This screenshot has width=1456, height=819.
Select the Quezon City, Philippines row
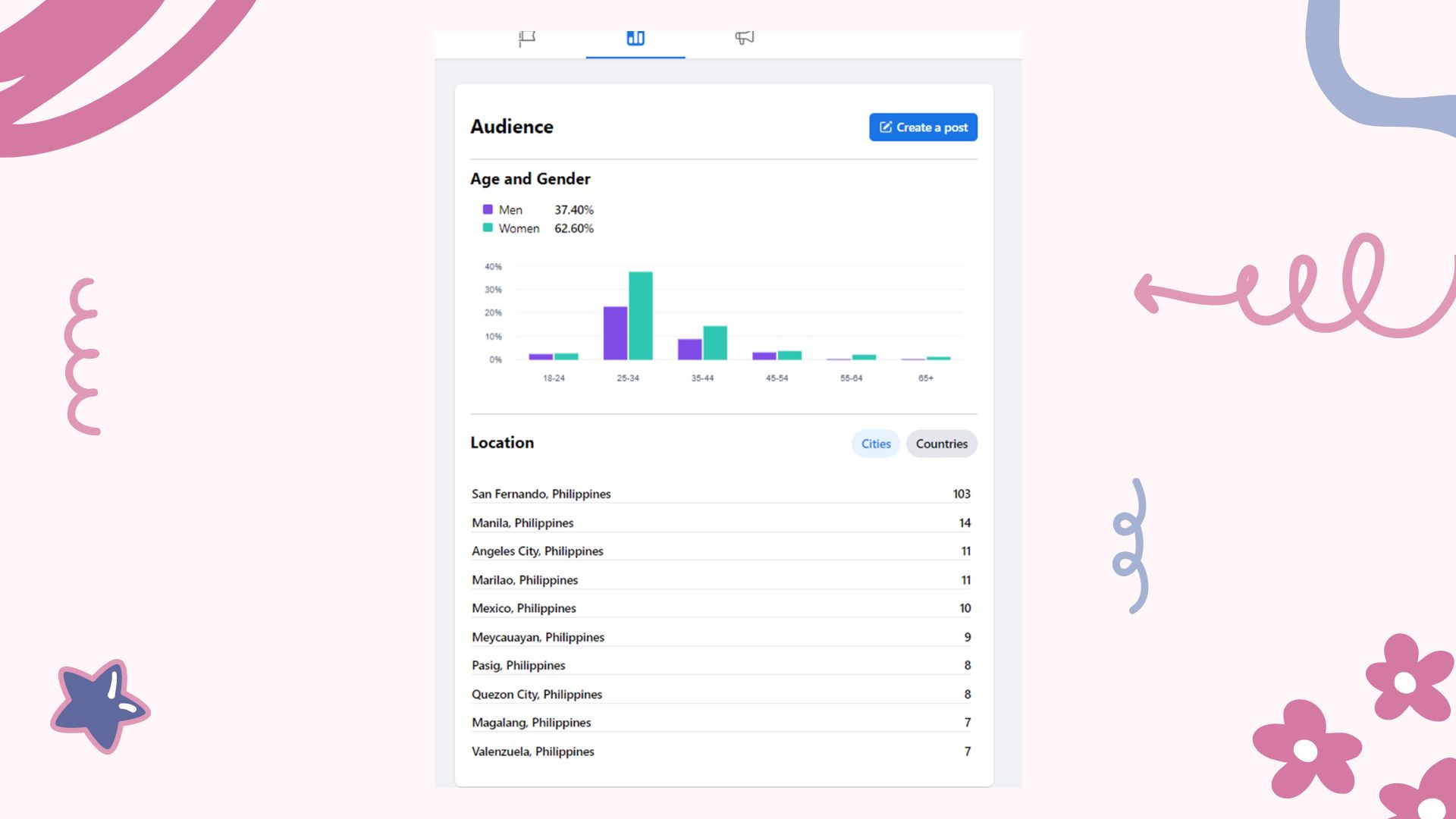(536, 694)
